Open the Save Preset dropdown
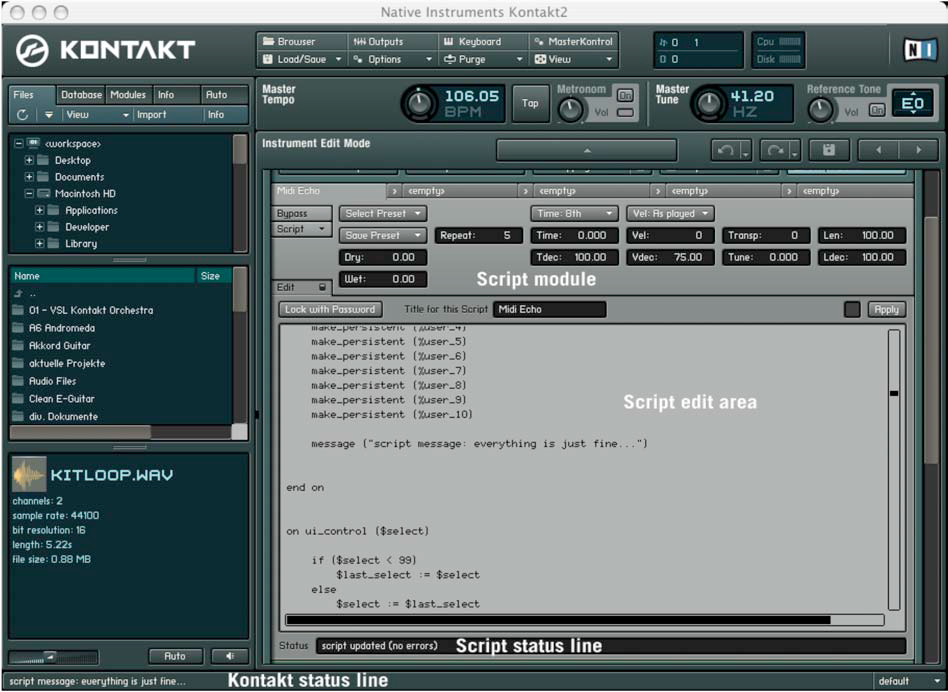 coord(383,236)
